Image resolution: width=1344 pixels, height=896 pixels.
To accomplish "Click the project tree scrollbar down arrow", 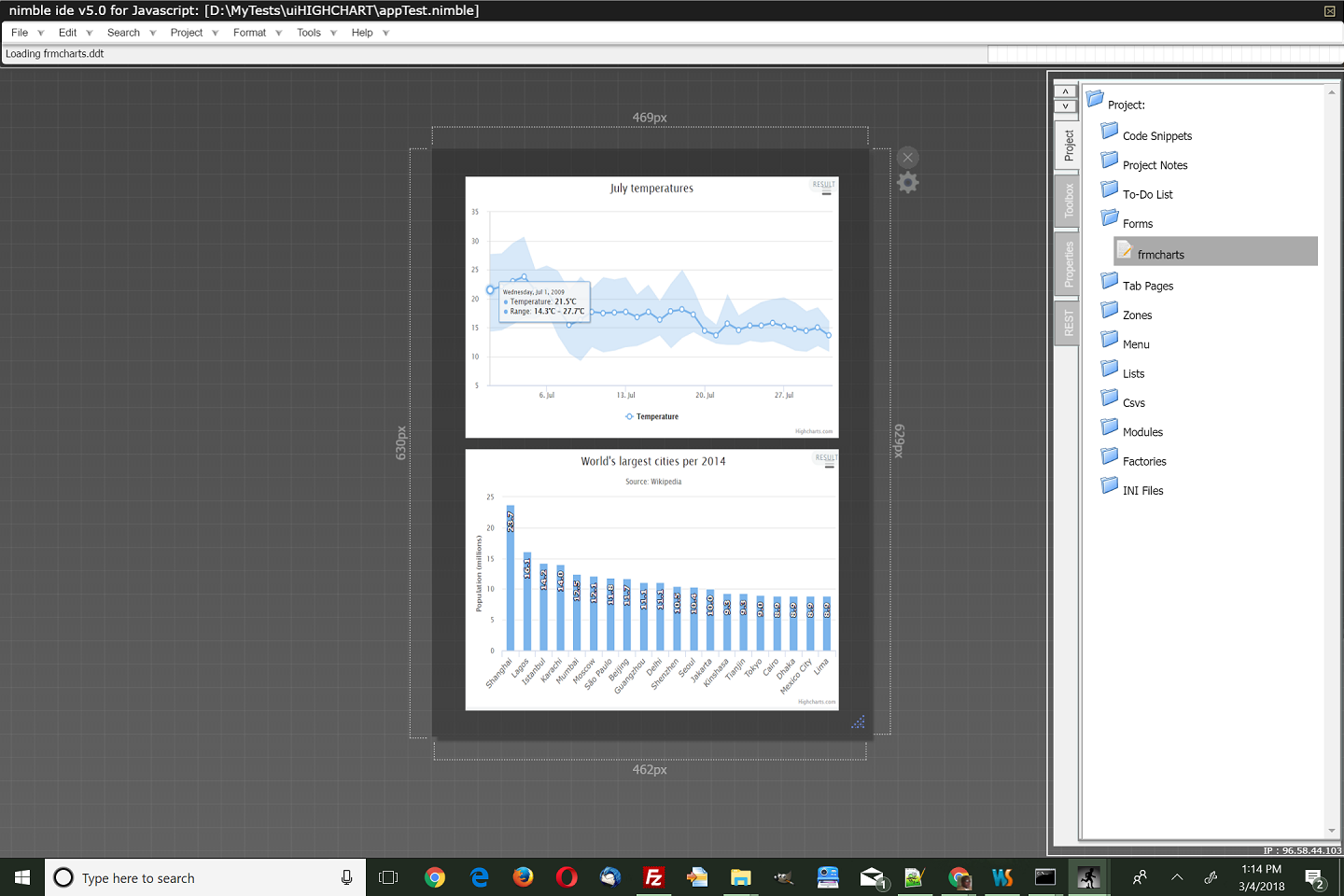I will click(1332, 831).
